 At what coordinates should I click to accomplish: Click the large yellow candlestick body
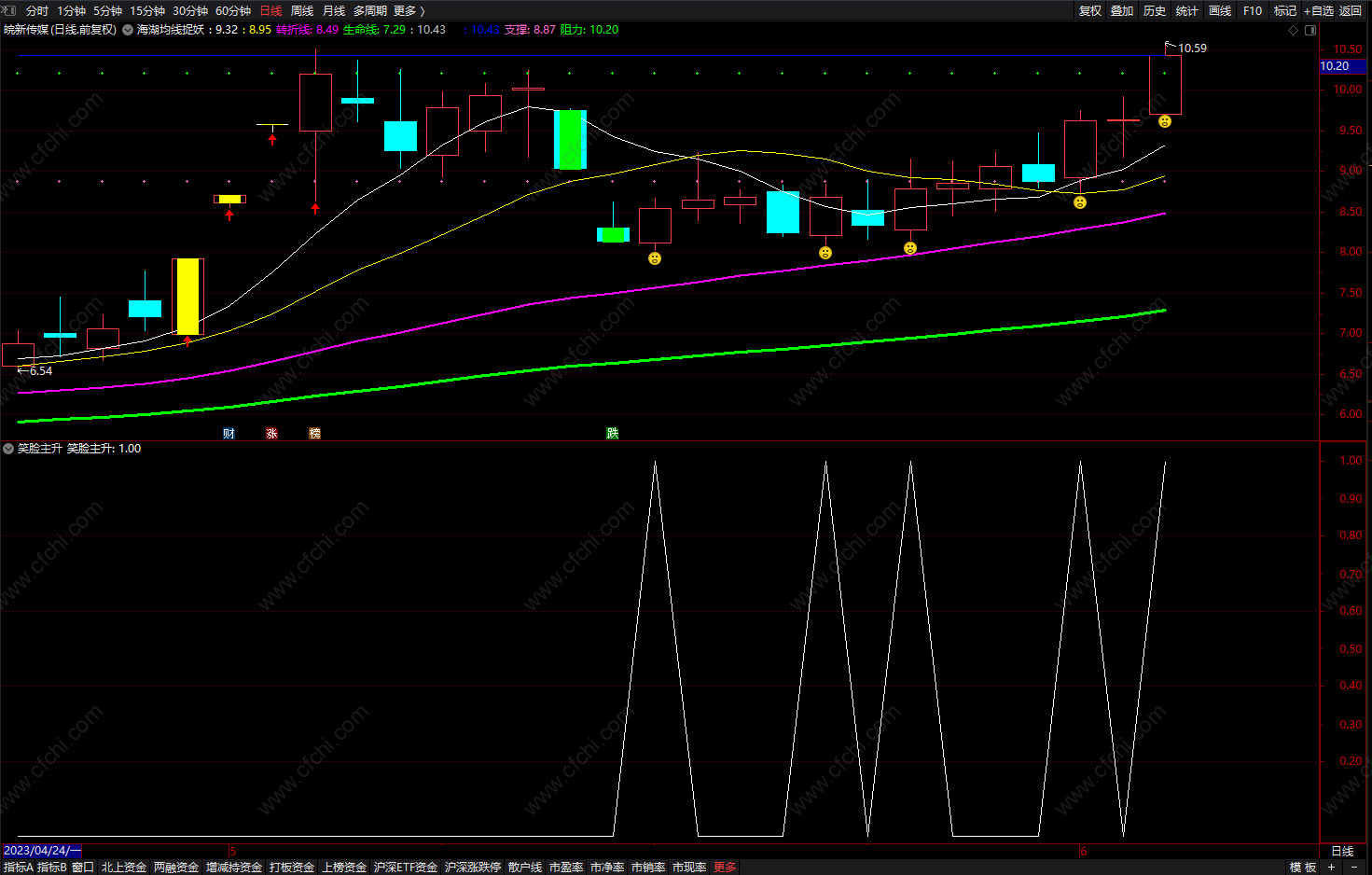click(x=187, y=296)
